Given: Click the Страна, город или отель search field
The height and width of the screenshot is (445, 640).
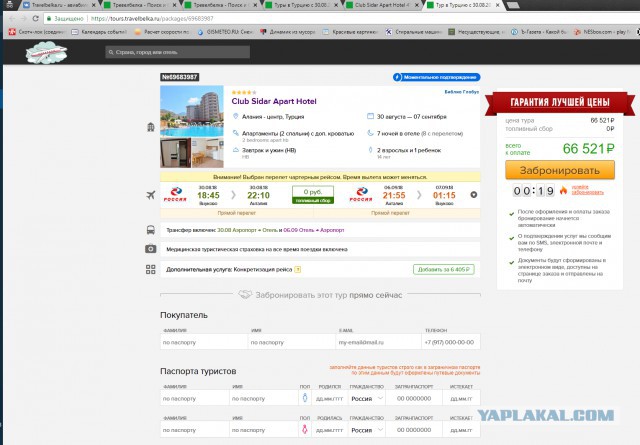Looking at the screenshot, I should (178, 52).
